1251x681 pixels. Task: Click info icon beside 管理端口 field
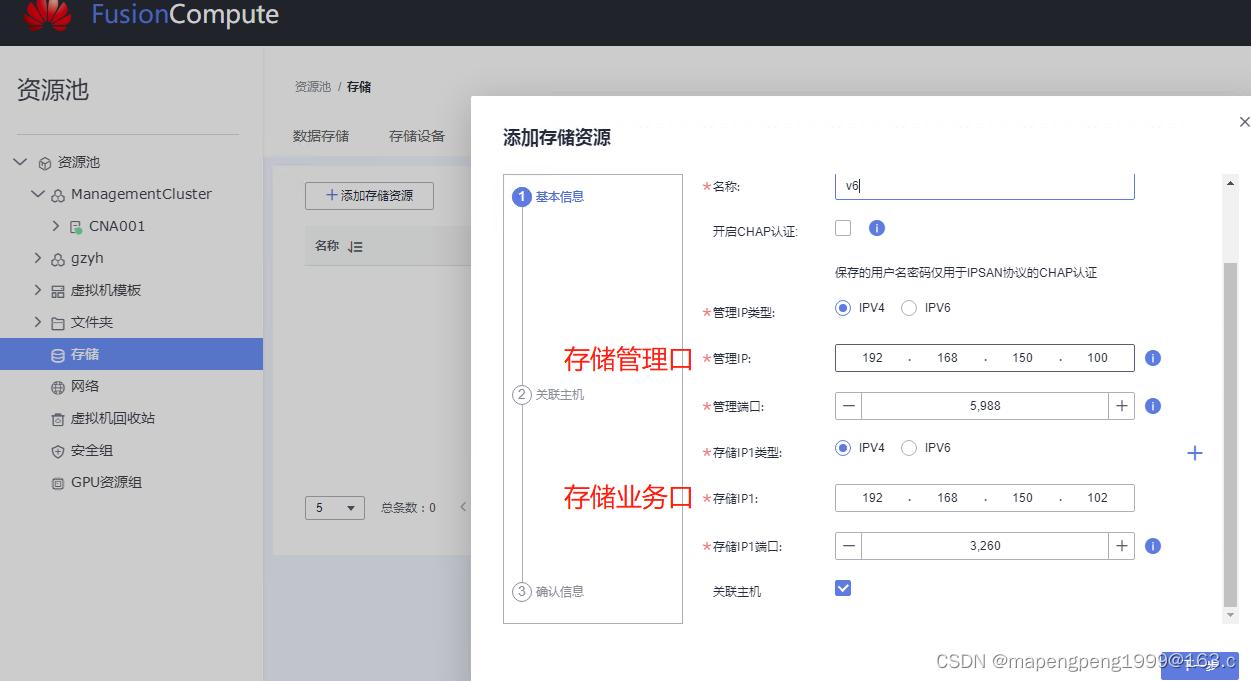[1153, 406]
